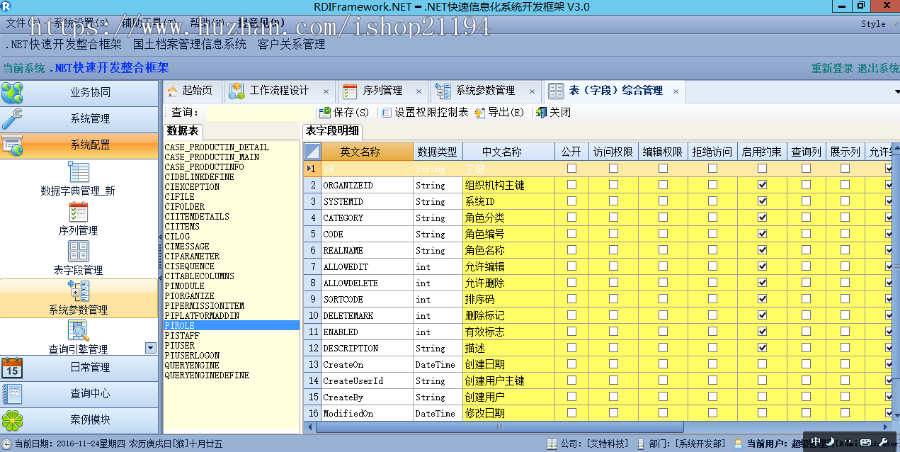Click the 查询 search input field
Image resolution: width=900 pixels, height=452 pixels.
pyautogui.click(x=259, y=113)
